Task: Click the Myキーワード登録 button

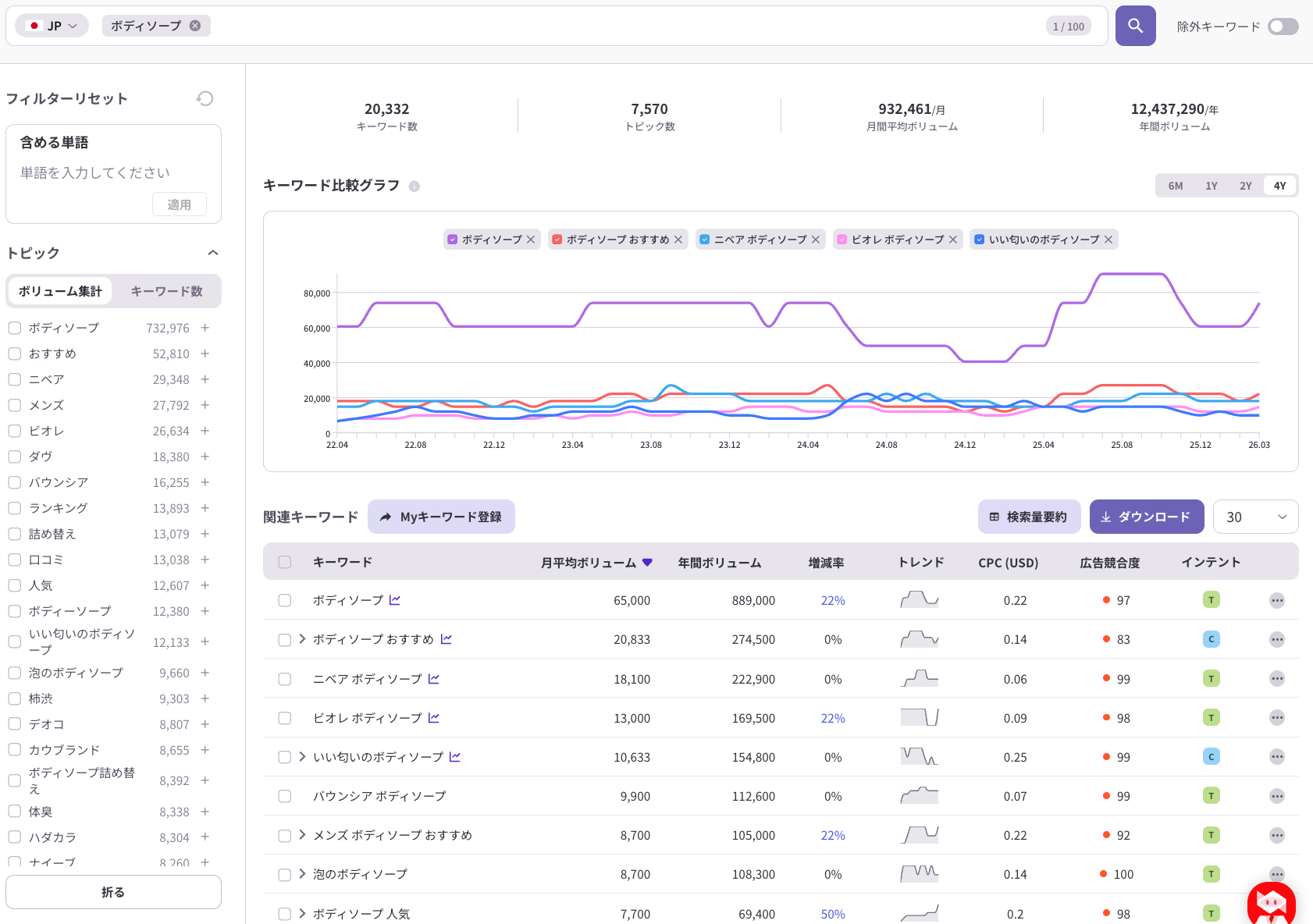Action: (441, 517)
